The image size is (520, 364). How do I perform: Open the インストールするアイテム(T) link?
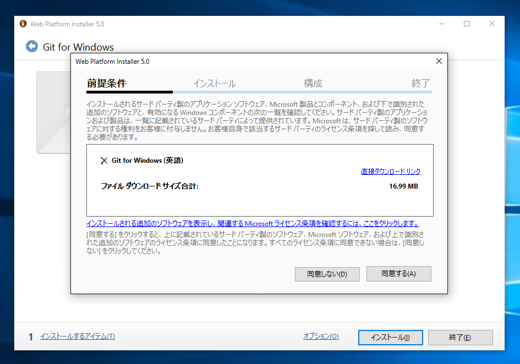[78, 336]
